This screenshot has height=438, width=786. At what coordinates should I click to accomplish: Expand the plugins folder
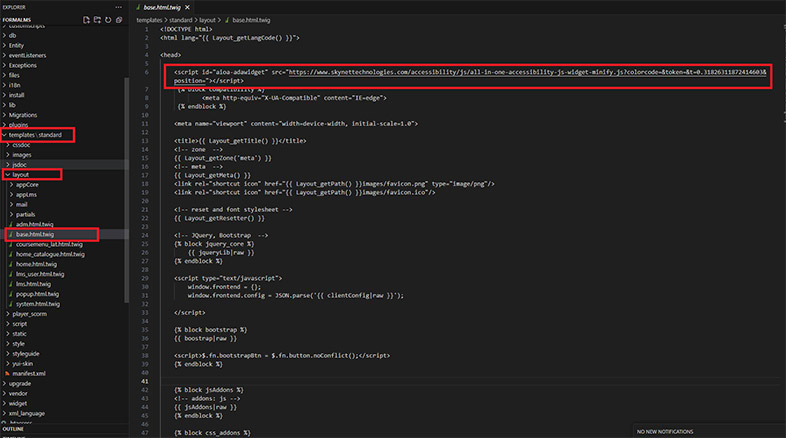pyautogui.click(x=18, y=125)
